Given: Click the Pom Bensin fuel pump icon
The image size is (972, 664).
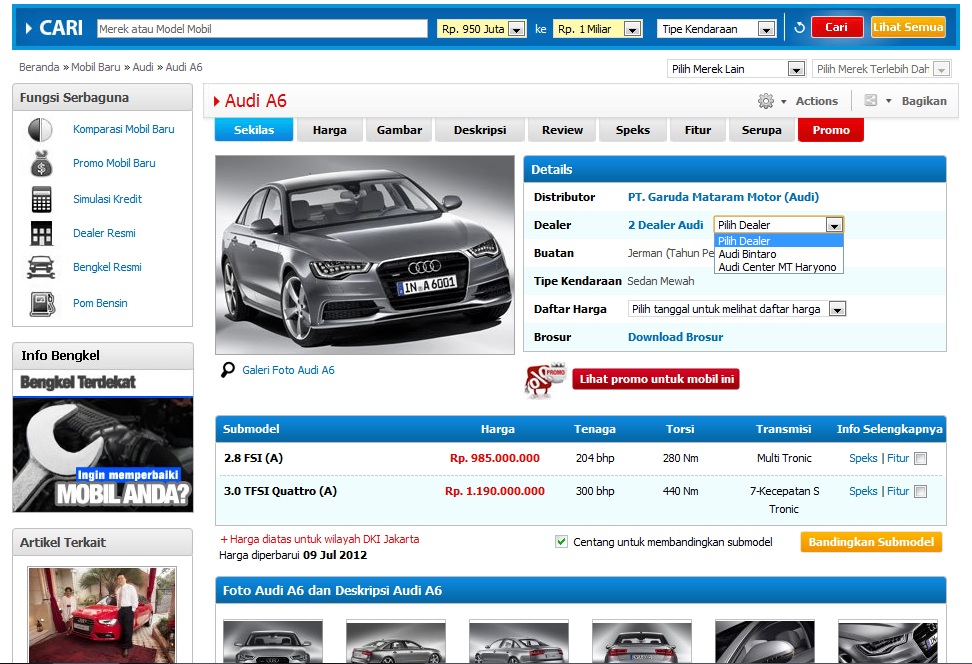Looking at the screenshot, I should [x=41, y=303].
